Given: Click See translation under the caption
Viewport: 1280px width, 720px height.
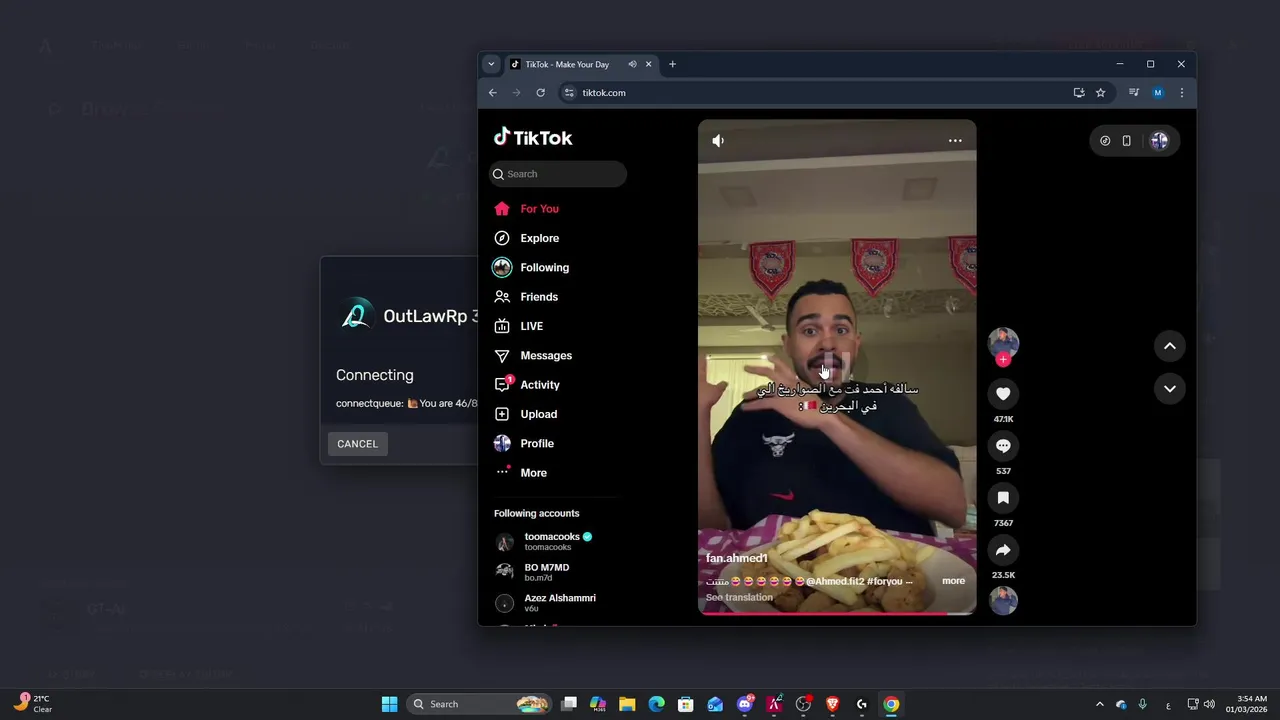Looking at the screenshot, I should coord(739,598).
